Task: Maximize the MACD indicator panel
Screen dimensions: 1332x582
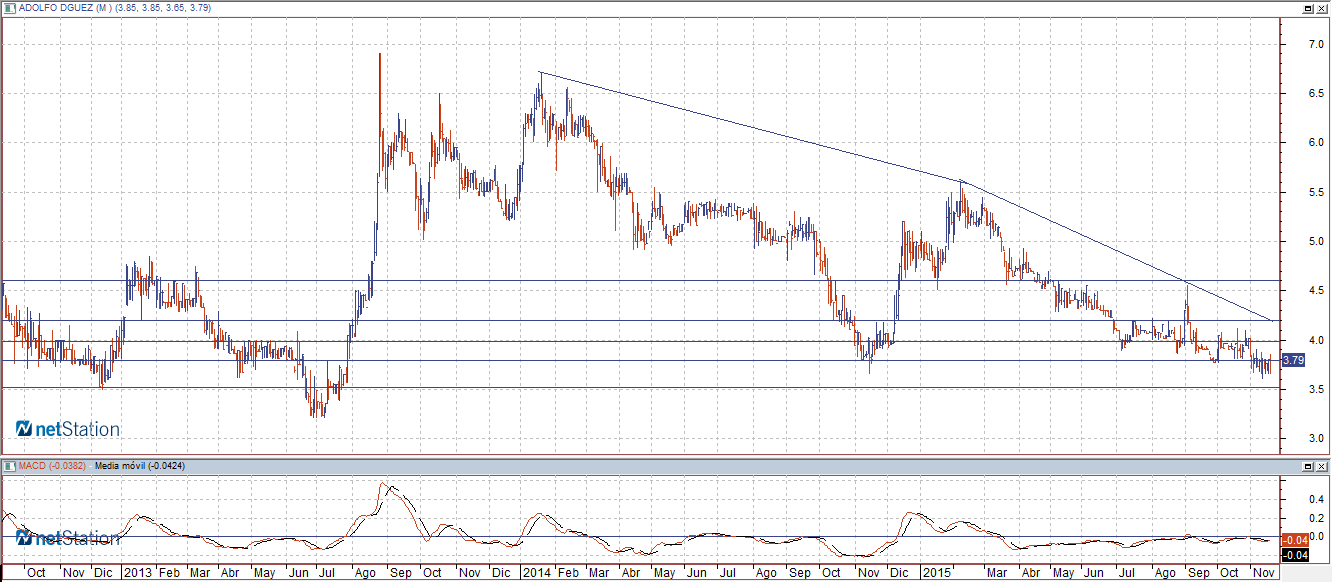Action: 1308,467
